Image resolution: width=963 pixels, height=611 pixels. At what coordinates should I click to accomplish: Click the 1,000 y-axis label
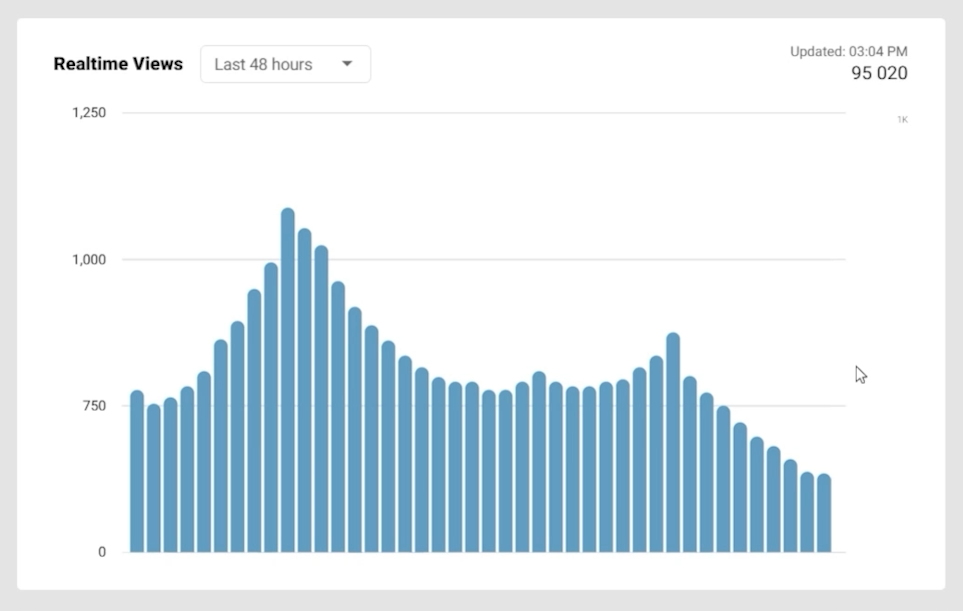pos(89,260)
